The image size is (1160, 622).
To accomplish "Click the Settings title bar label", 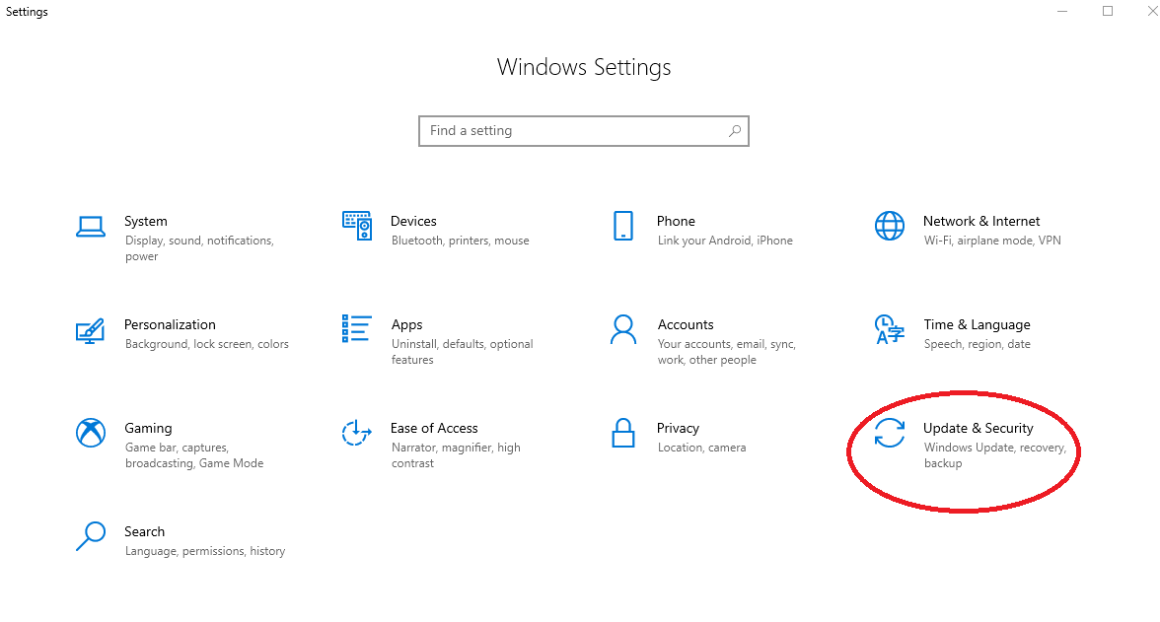I will pos(26,11).
